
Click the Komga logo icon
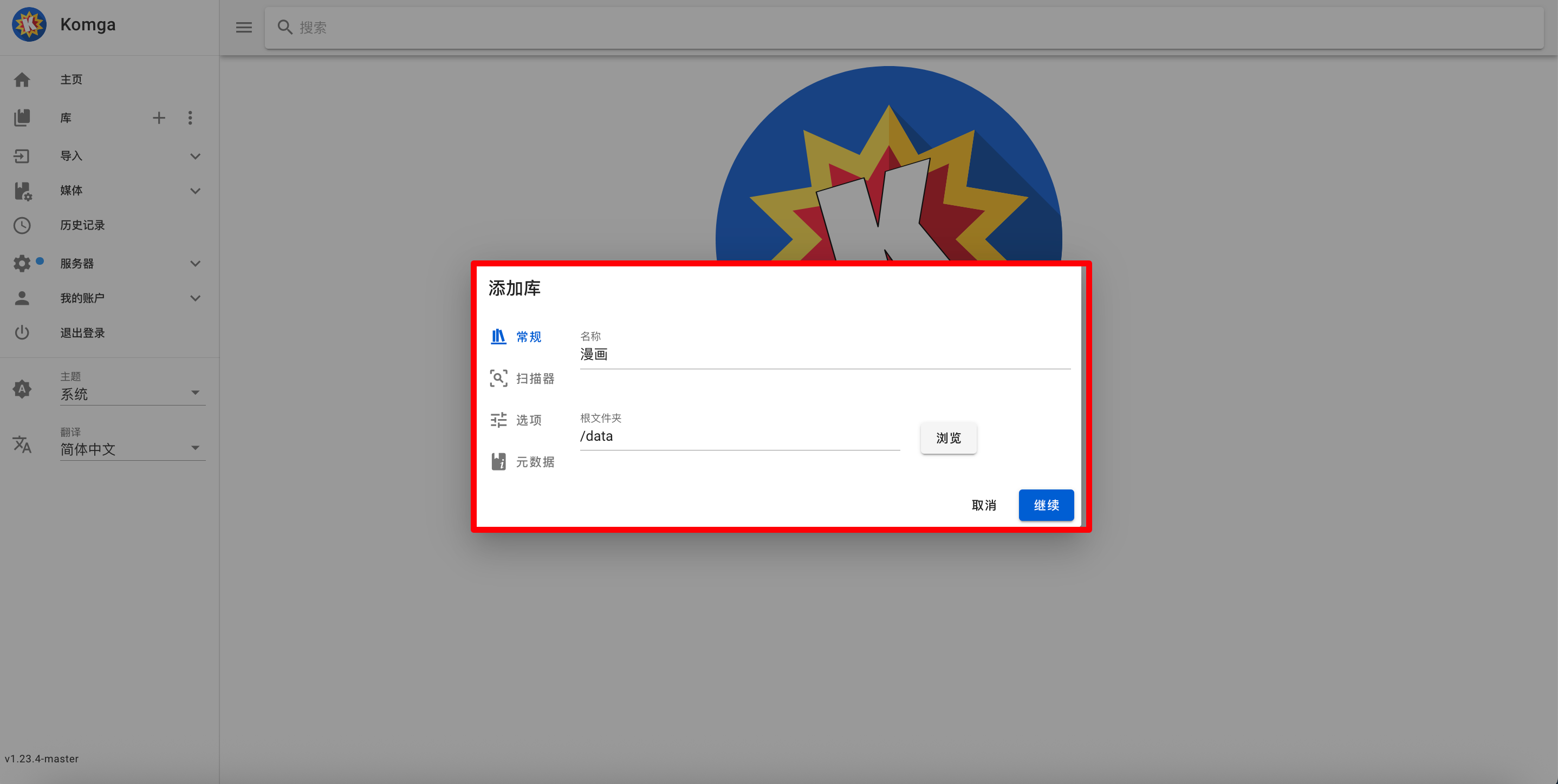pyautogui.click(x=29, y=24)
